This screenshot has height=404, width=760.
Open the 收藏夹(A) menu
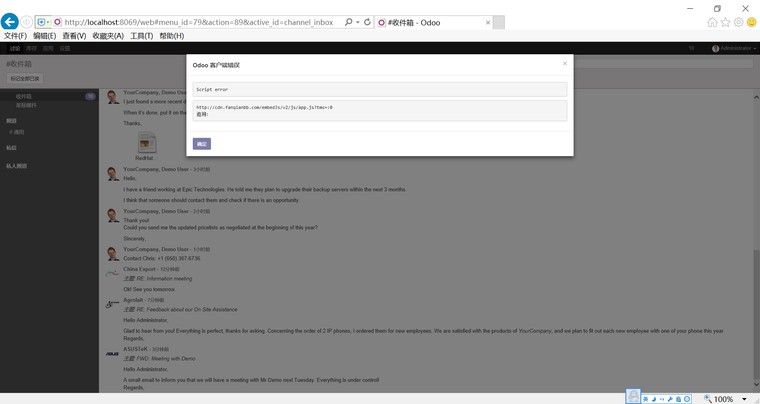coord(108,36)
